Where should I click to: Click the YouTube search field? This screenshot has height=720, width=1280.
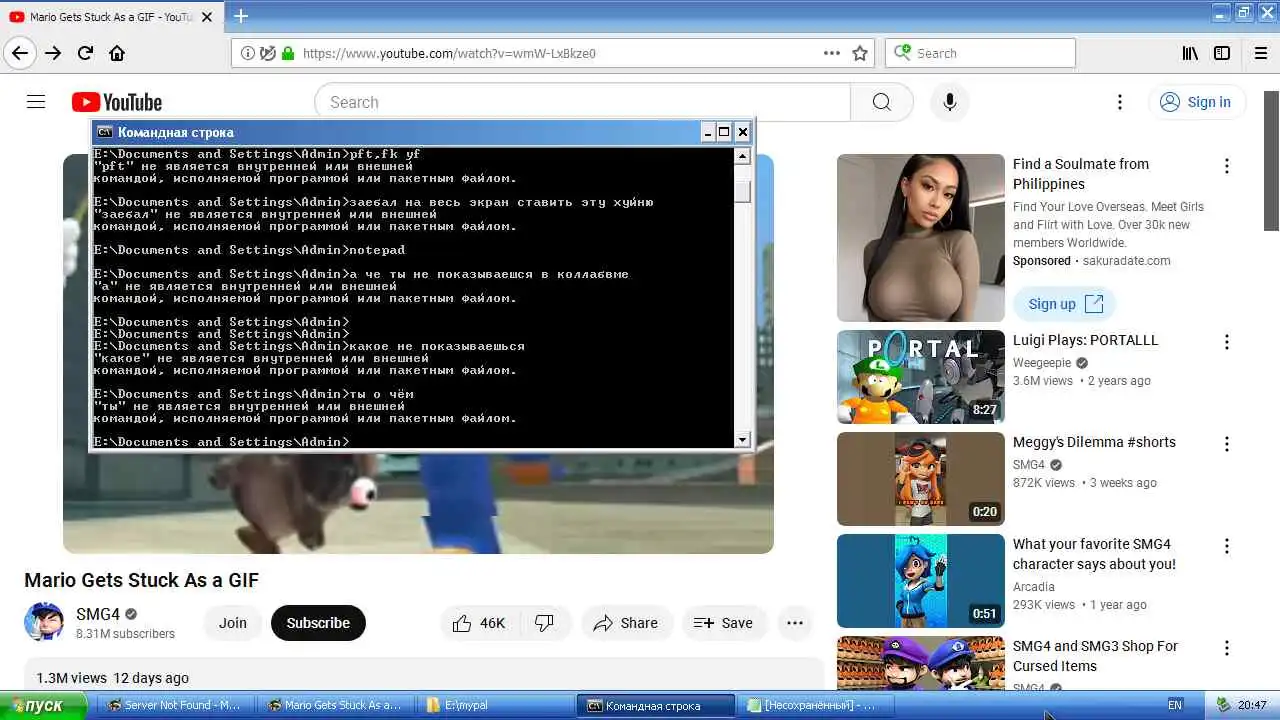pos(582,102)
